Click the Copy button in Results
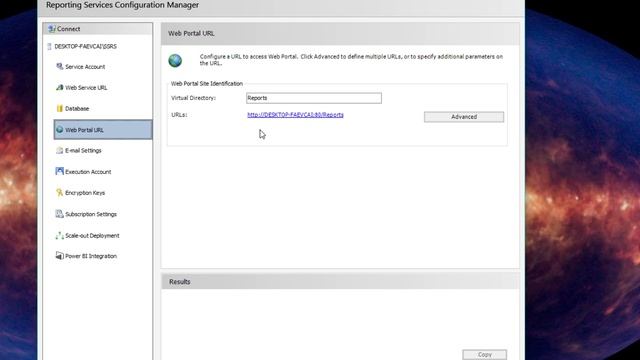Viewport: 640px width, 360px height. tap(484, 354)
